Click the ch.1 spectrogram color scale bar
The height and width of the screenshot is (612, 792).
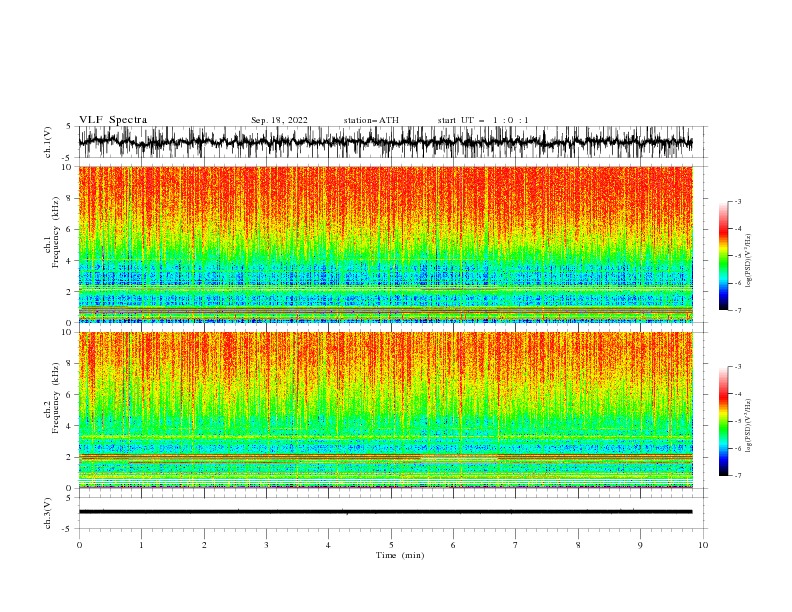click(x=723, y=256)
